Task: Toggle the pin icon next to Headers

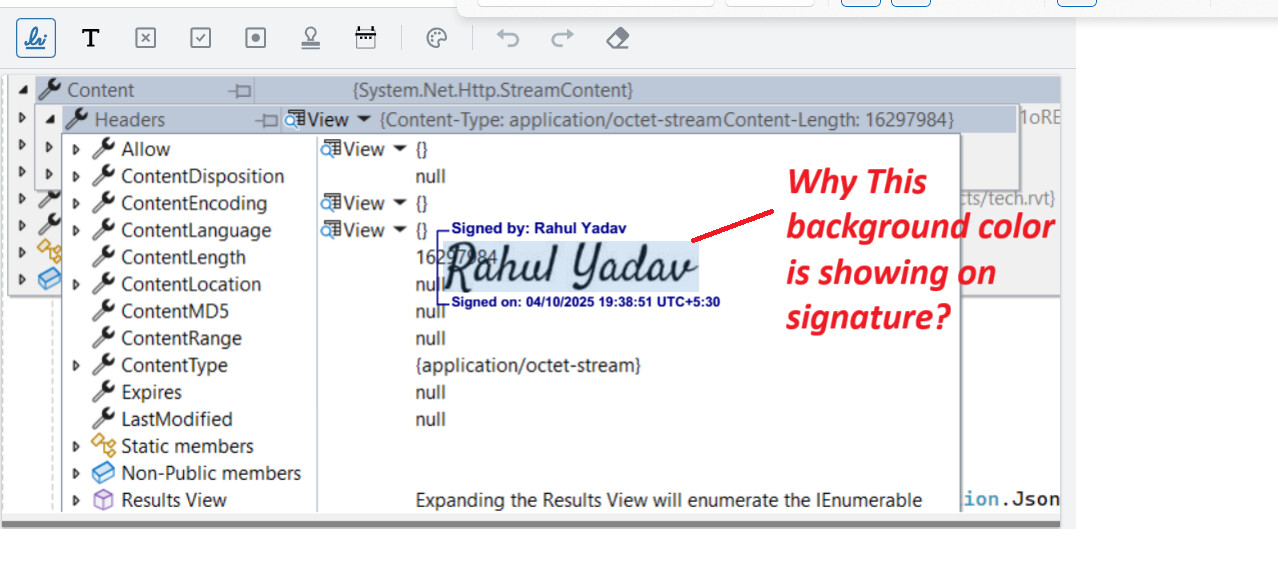Action: [266, 120]
